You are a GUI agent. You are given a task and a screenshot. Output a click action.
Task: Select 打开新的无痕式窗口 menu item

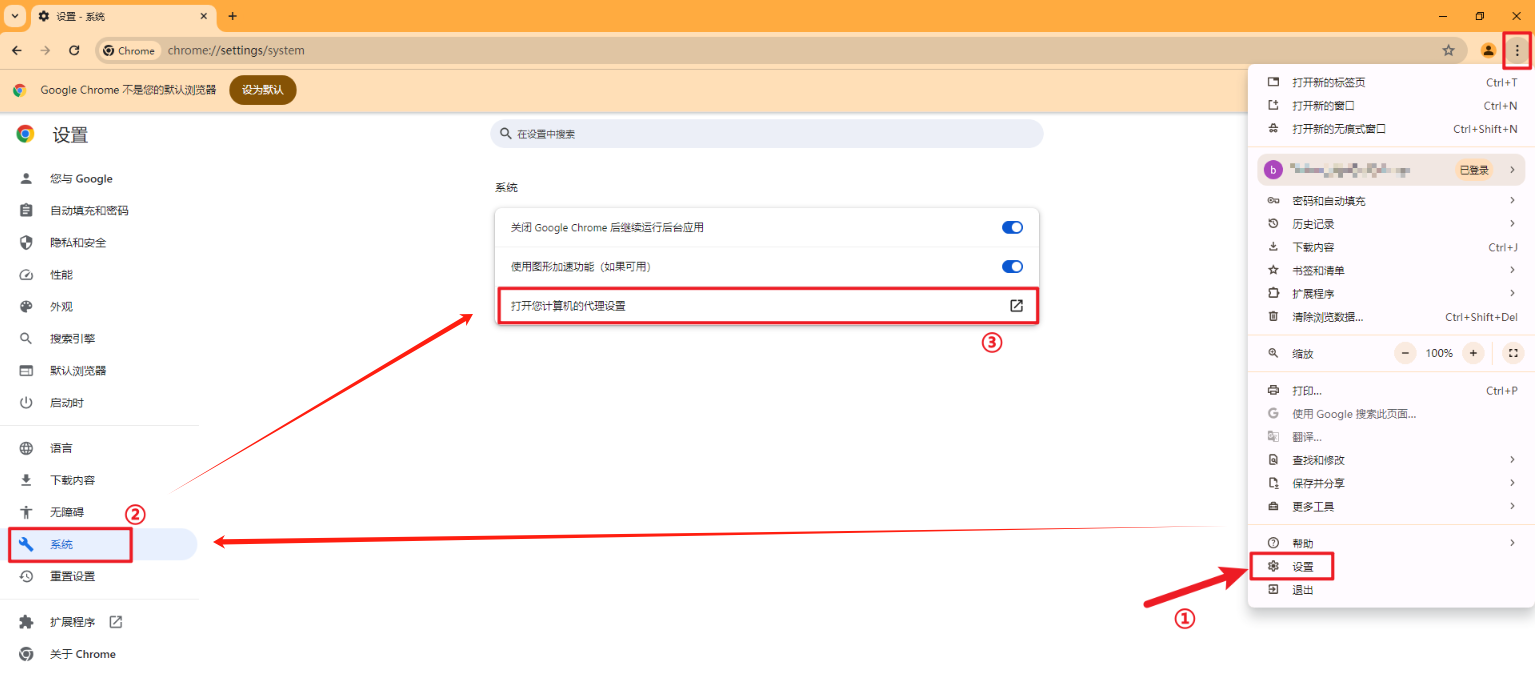pos(1391,129)
